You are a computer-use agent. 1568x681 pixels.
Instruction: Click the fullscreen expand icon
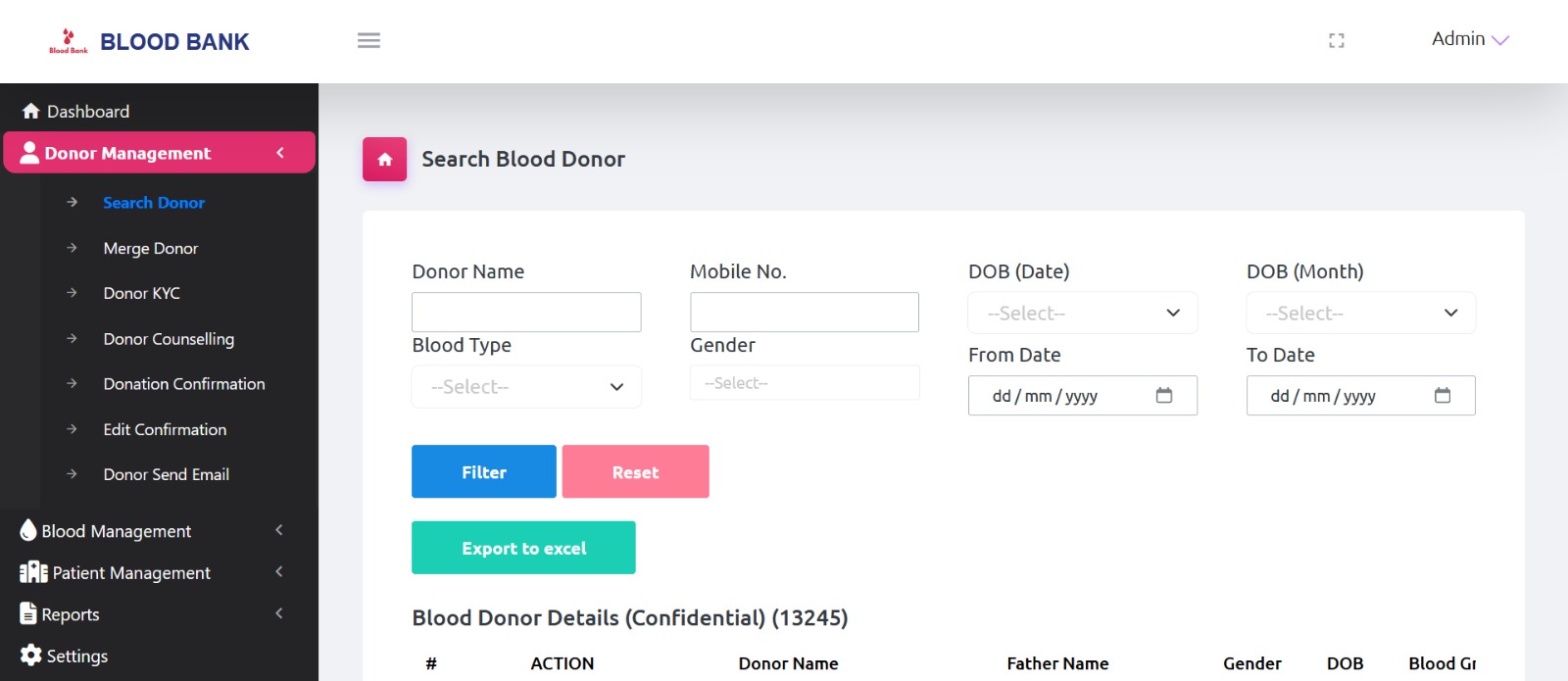tap(1337, 40)
